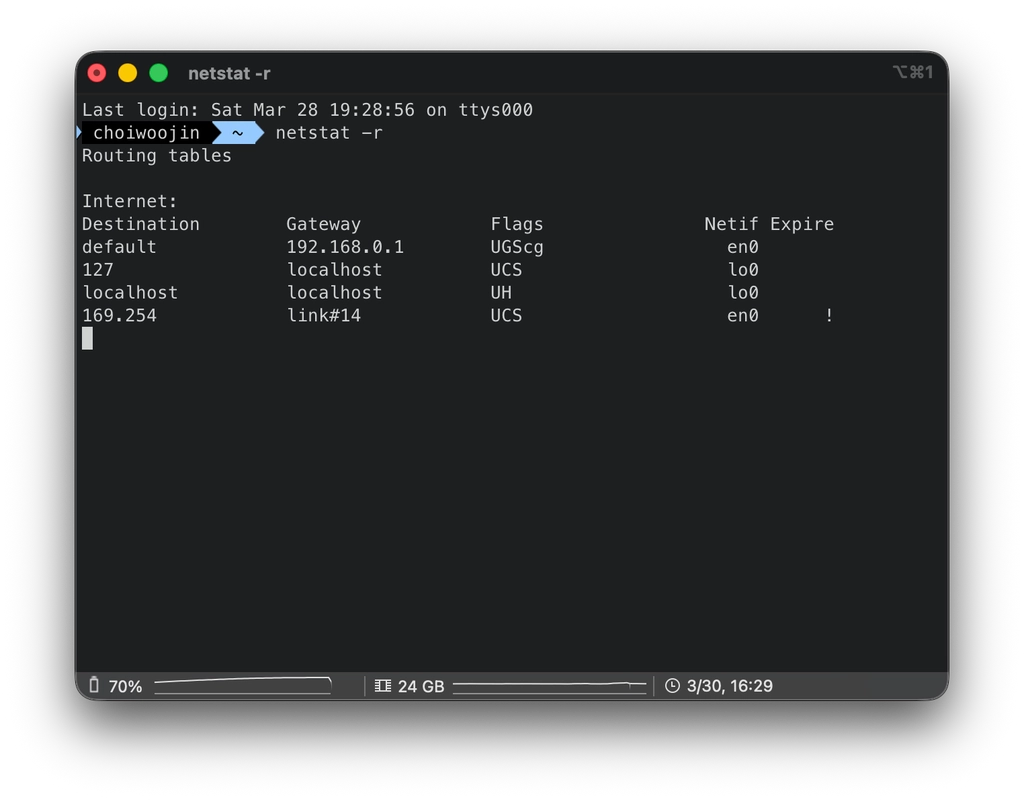The image size is (1024, 800).
Task: Click the battery usage history graph
Action: [x=243, y=685]
